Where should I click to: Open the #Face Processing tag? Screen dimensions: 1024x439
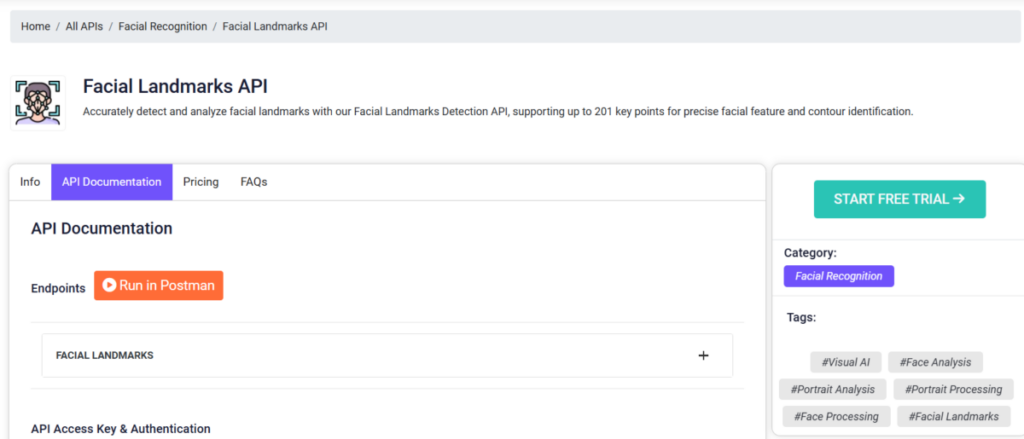[836, 416]
